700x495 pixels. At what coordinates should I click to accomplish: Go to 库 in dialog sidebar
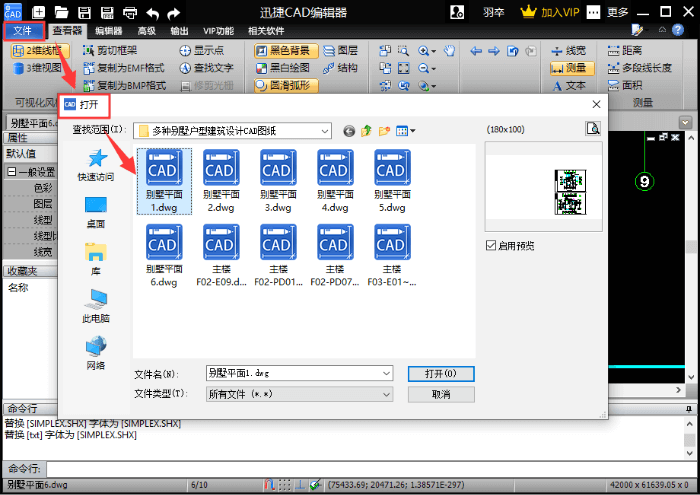tap(96, 260)
